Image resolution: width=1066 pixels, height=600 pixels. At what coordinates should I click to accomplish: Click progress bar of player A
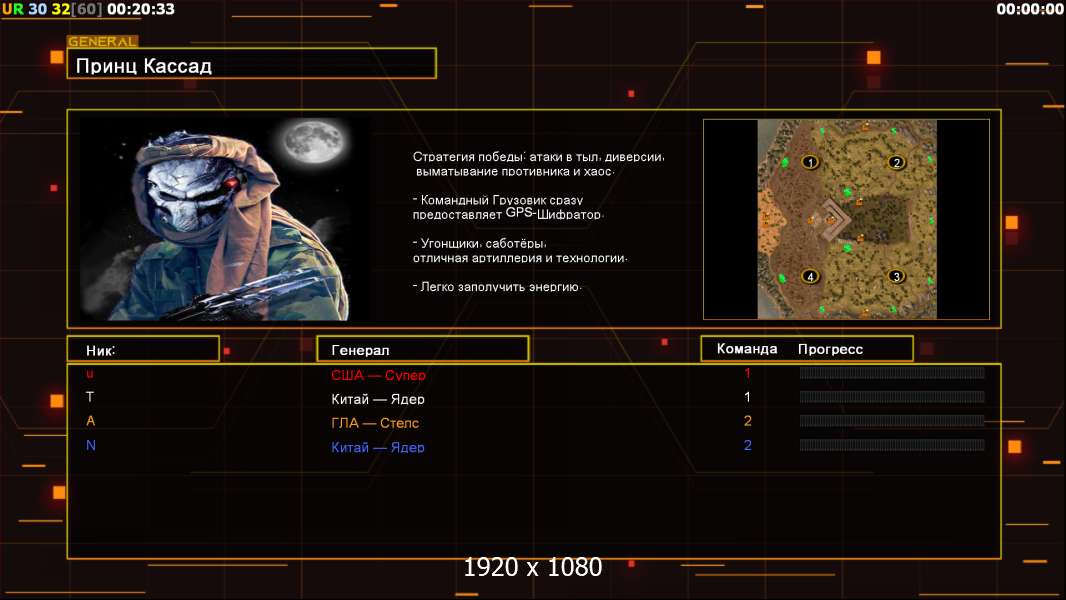892,421
